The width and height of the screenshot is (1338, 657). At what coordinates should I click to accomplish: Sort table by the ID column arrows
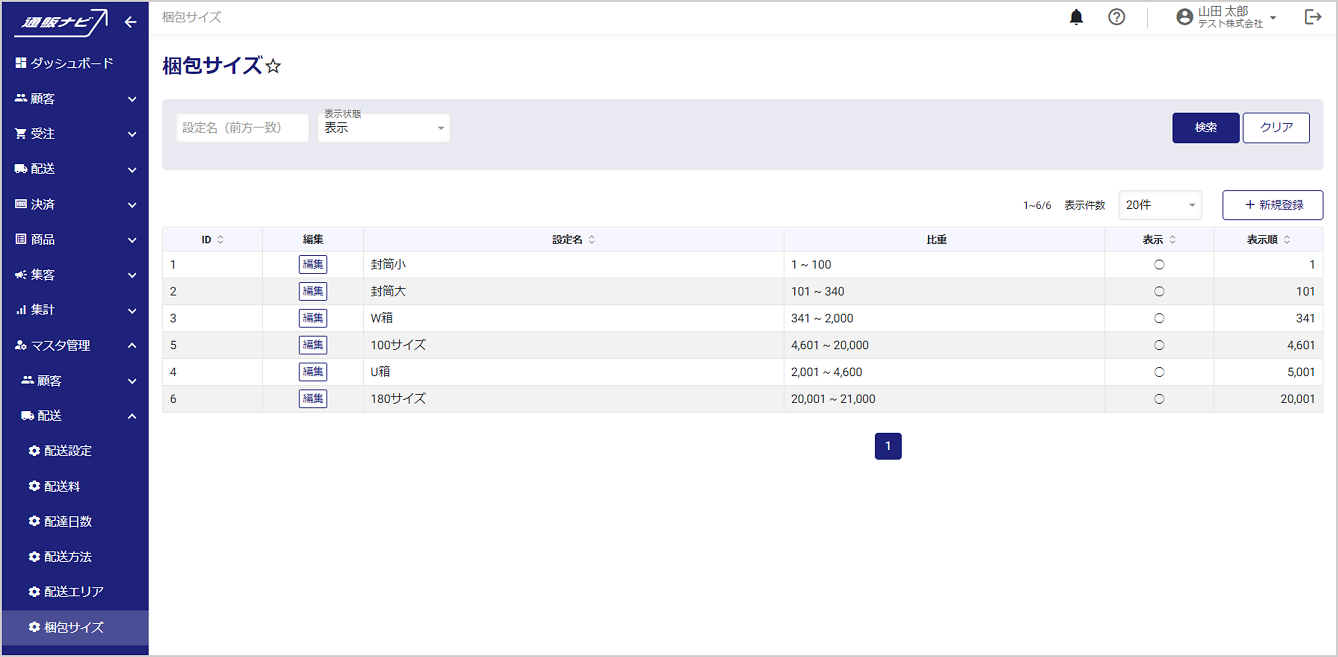220,240
